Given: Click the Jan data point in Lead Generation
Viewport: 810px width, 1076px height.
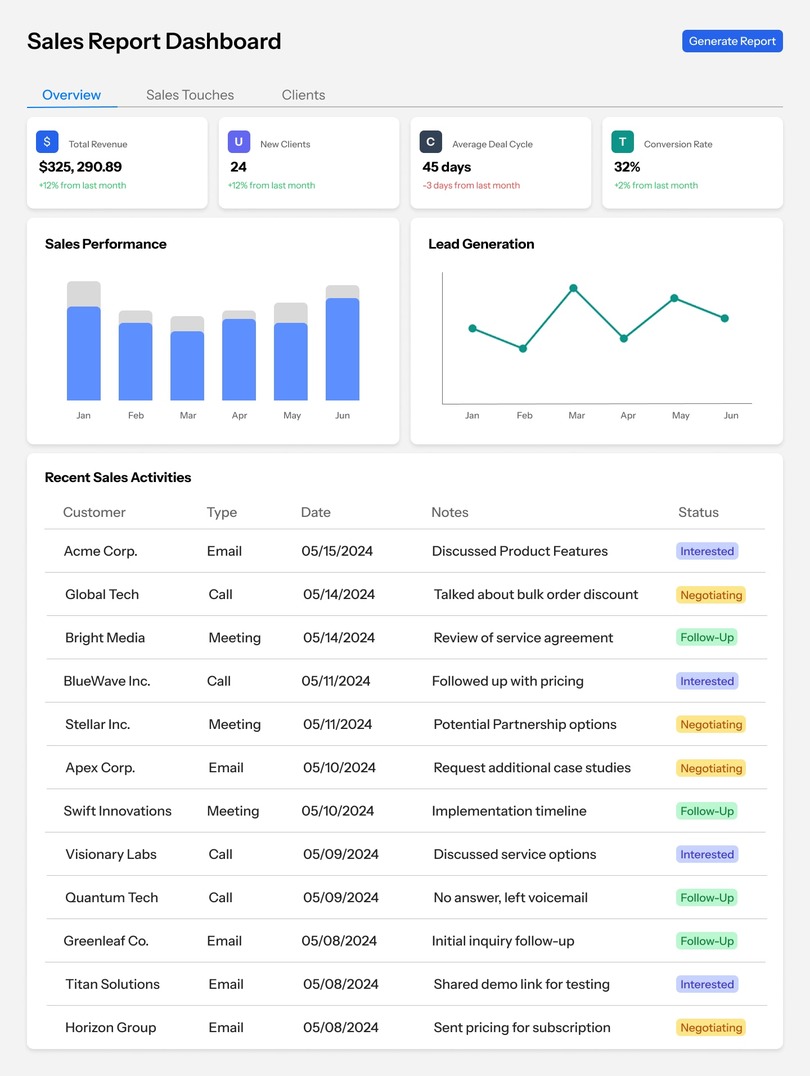Looking at the screenshot, I should pyautogui.click(x=472, y=329).
